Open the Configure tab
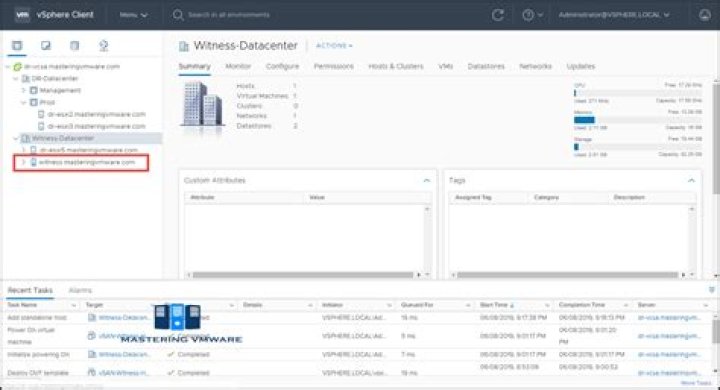The height and width of the screenshot is (390, 720). 282,66
